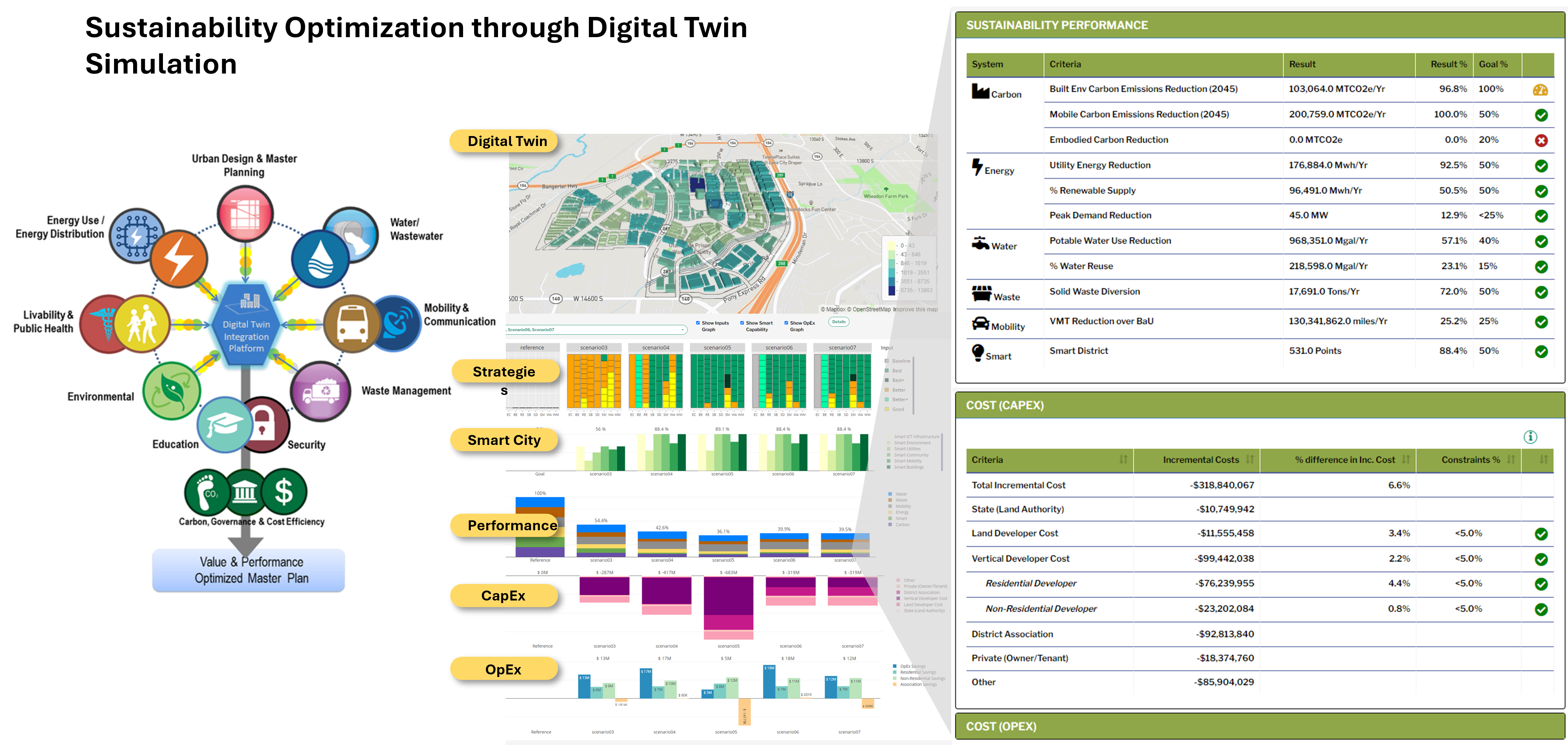Click green check for Mobile Carbon Emissions Reduction
Screen dimensions: 1568x745
coord(1541,115)
